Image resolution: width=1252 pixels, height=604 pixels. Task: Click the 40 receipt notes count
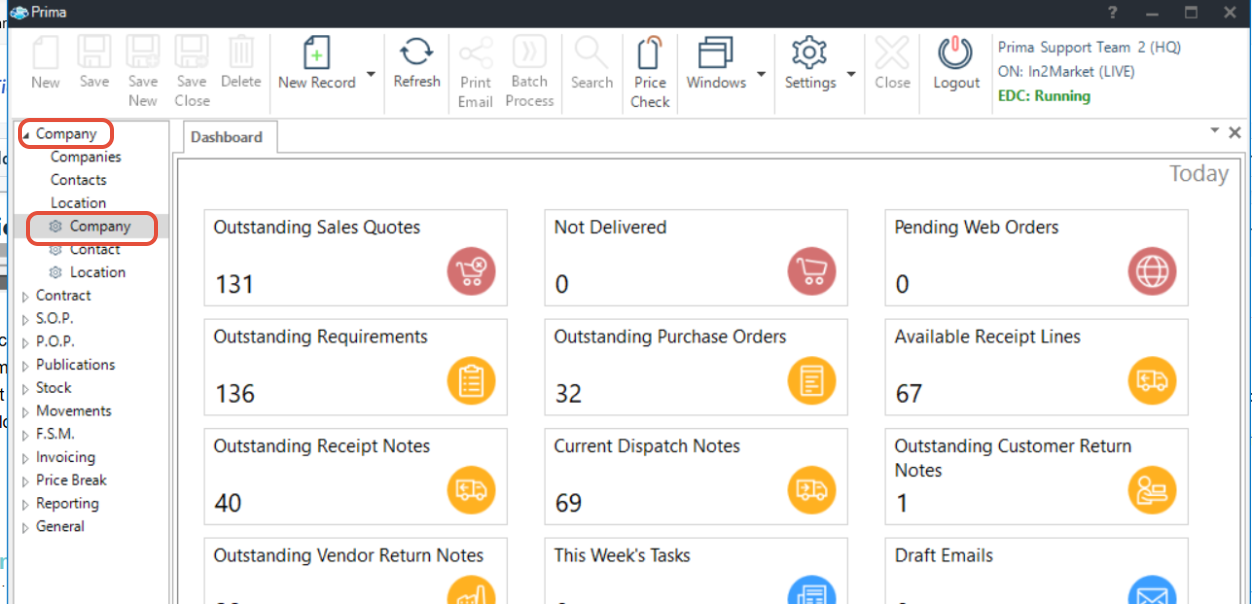pyautogui.click(x=228, y=503)
